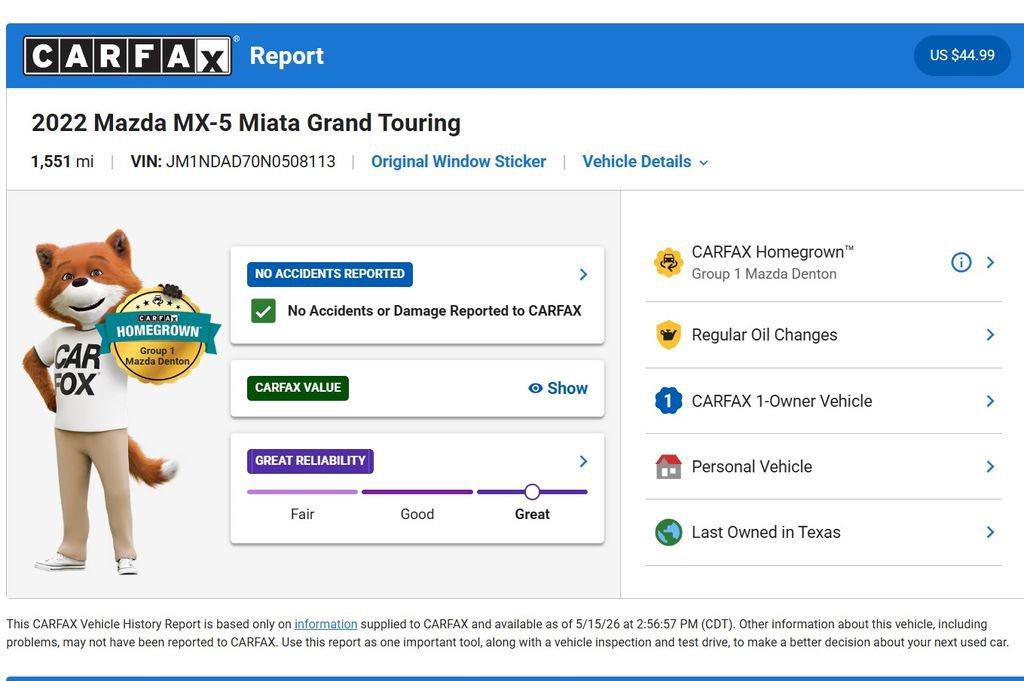Image resolution: width=1024 pixels, height=681 pixels.
Task: Open the Original Window Sticker link
Action: click(458, 161)
